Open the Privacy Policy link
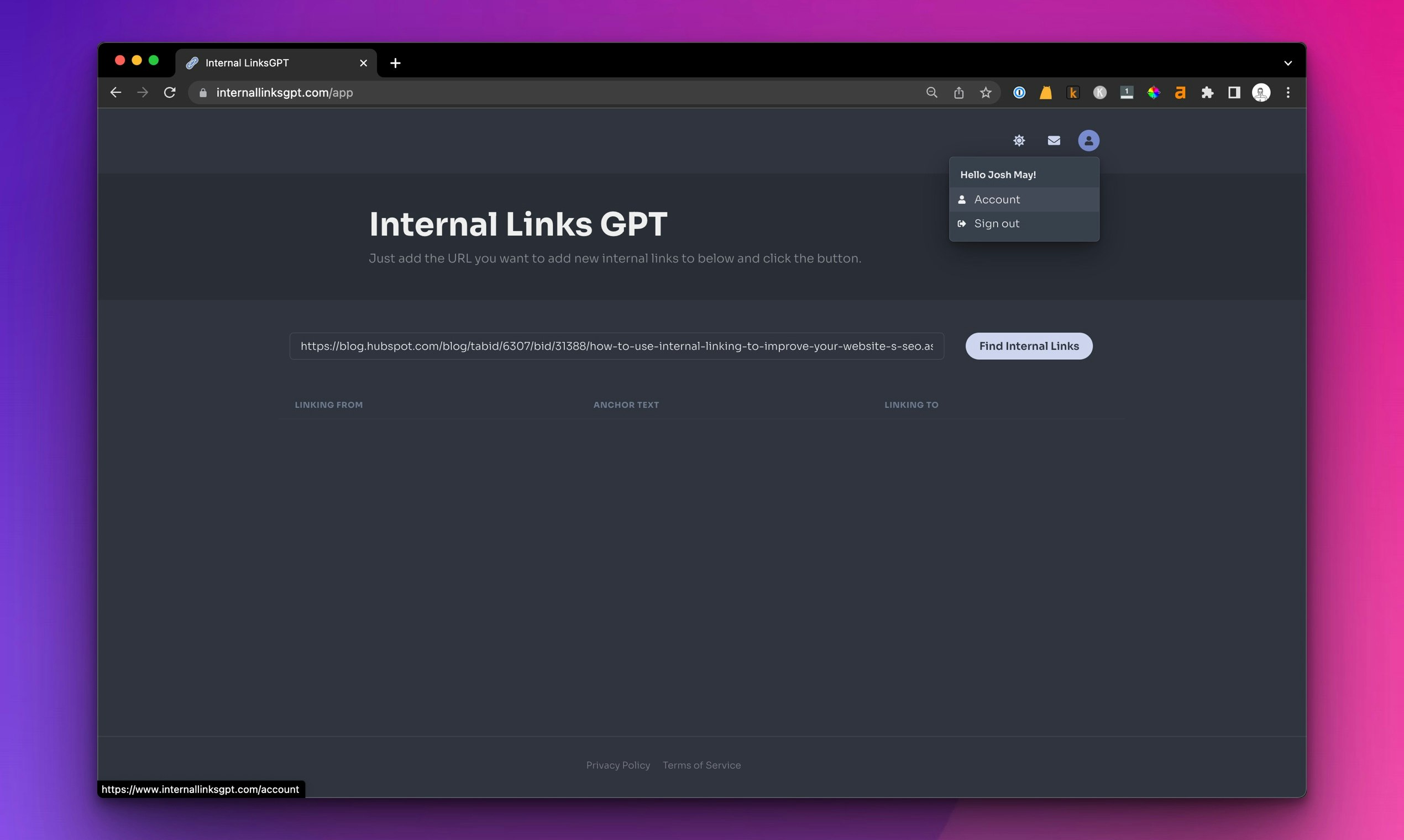The width and height of the screenshot is (1404, 840). [x=617, y=765]
